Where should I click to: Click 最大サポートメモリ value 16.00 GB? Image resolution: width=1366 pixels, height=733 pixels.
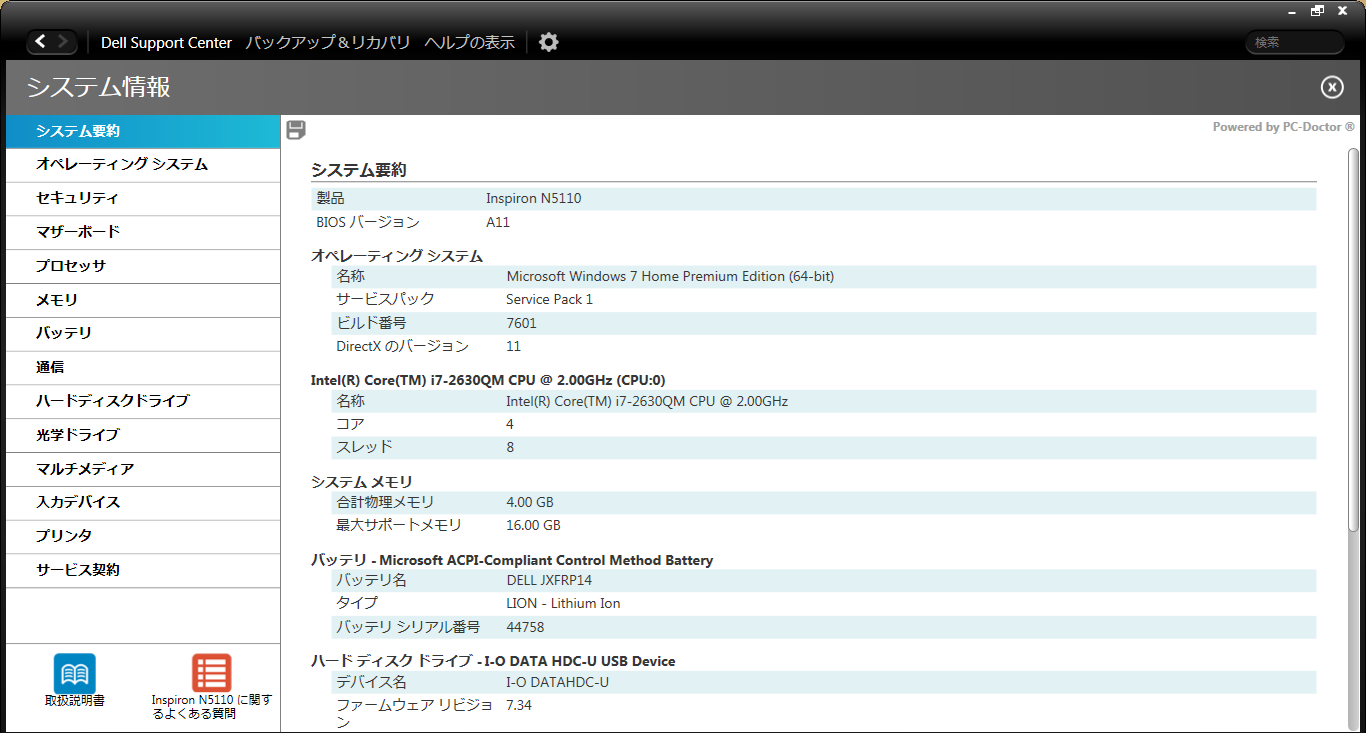(x=533, y=525)
